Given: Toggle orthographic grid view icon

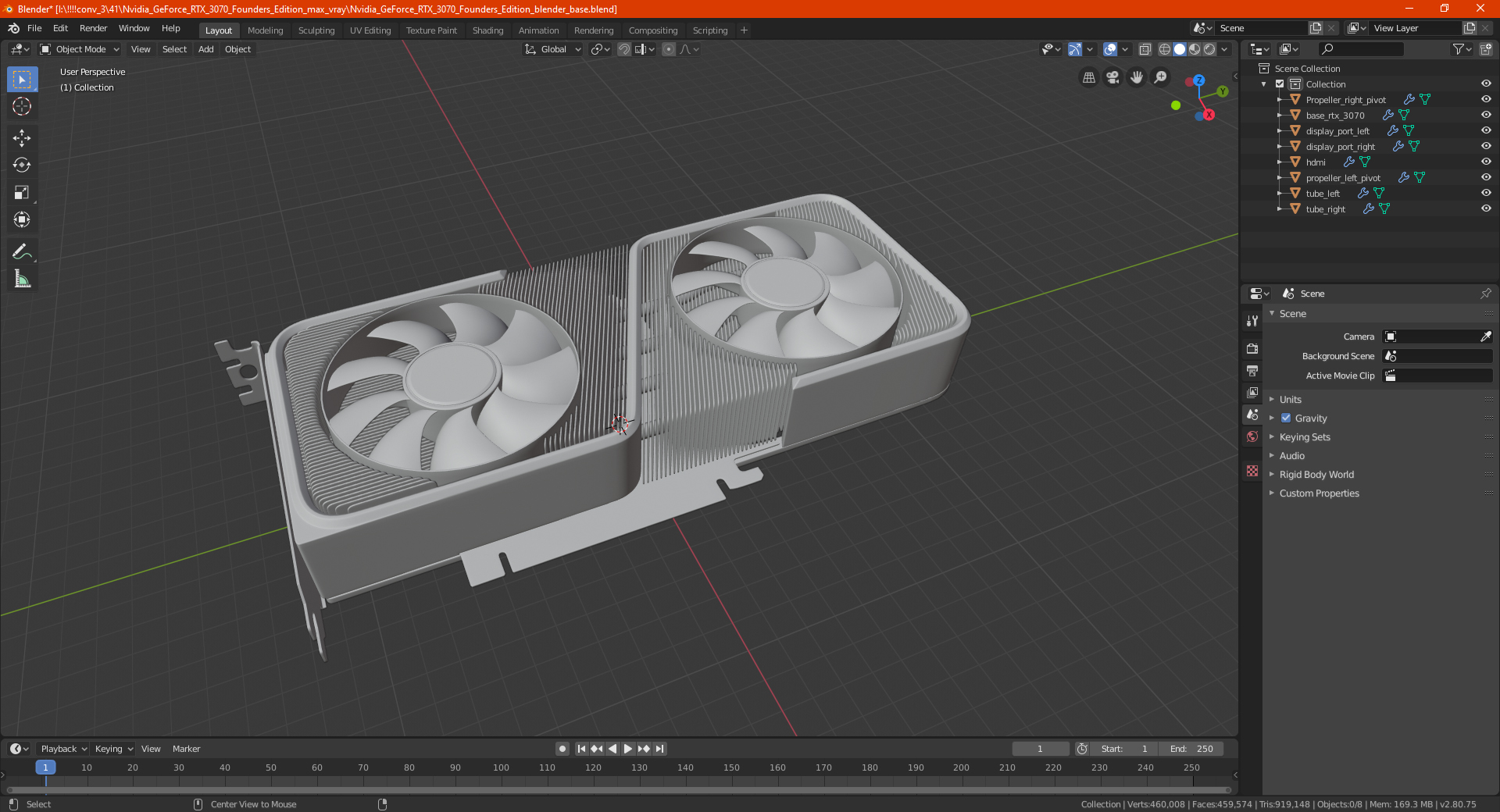Looking at the screenshot, I should point(1088,77).
